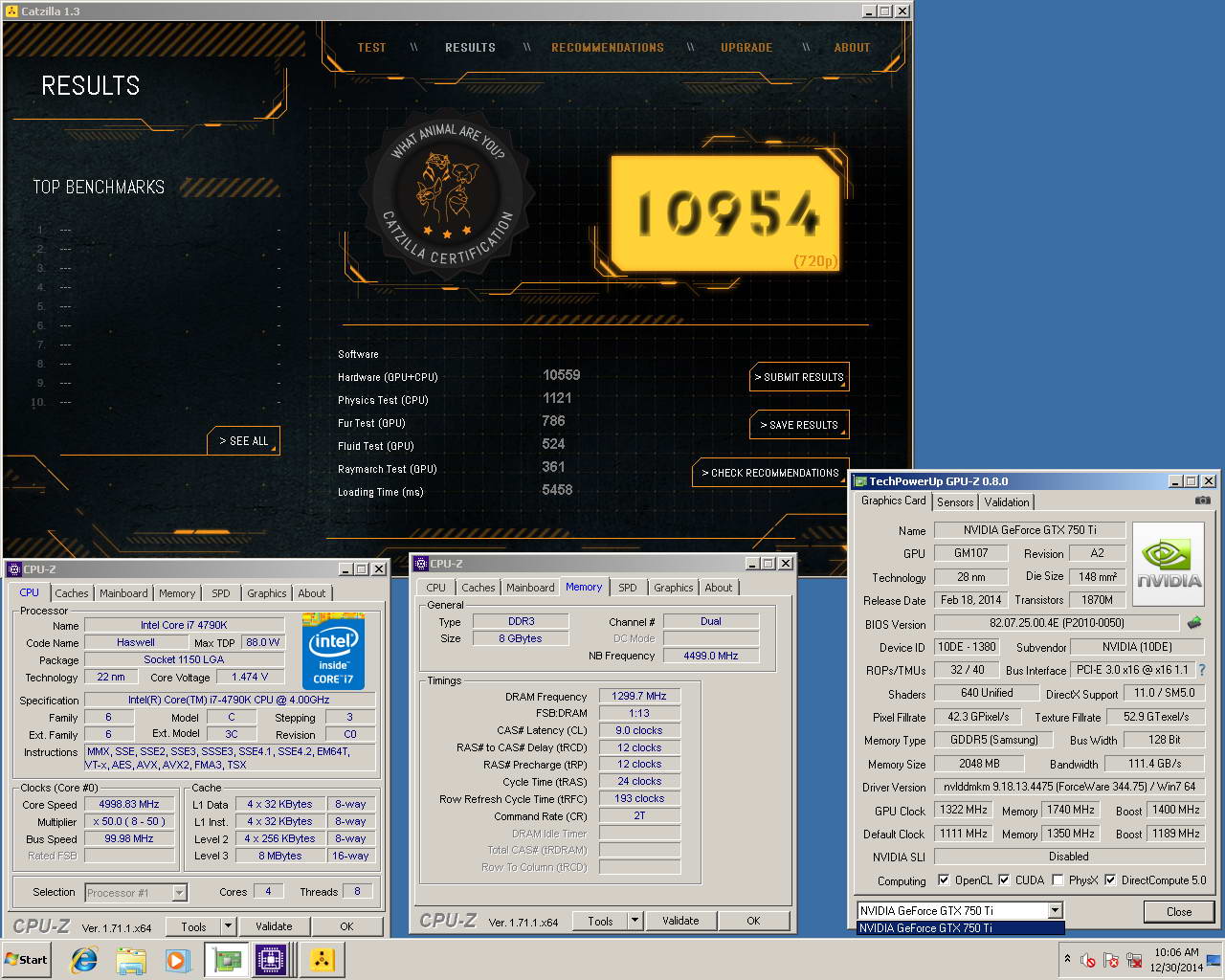
Task: Click the Intel Core i7 logo in CPU-Z
Action: coord(333,651)
